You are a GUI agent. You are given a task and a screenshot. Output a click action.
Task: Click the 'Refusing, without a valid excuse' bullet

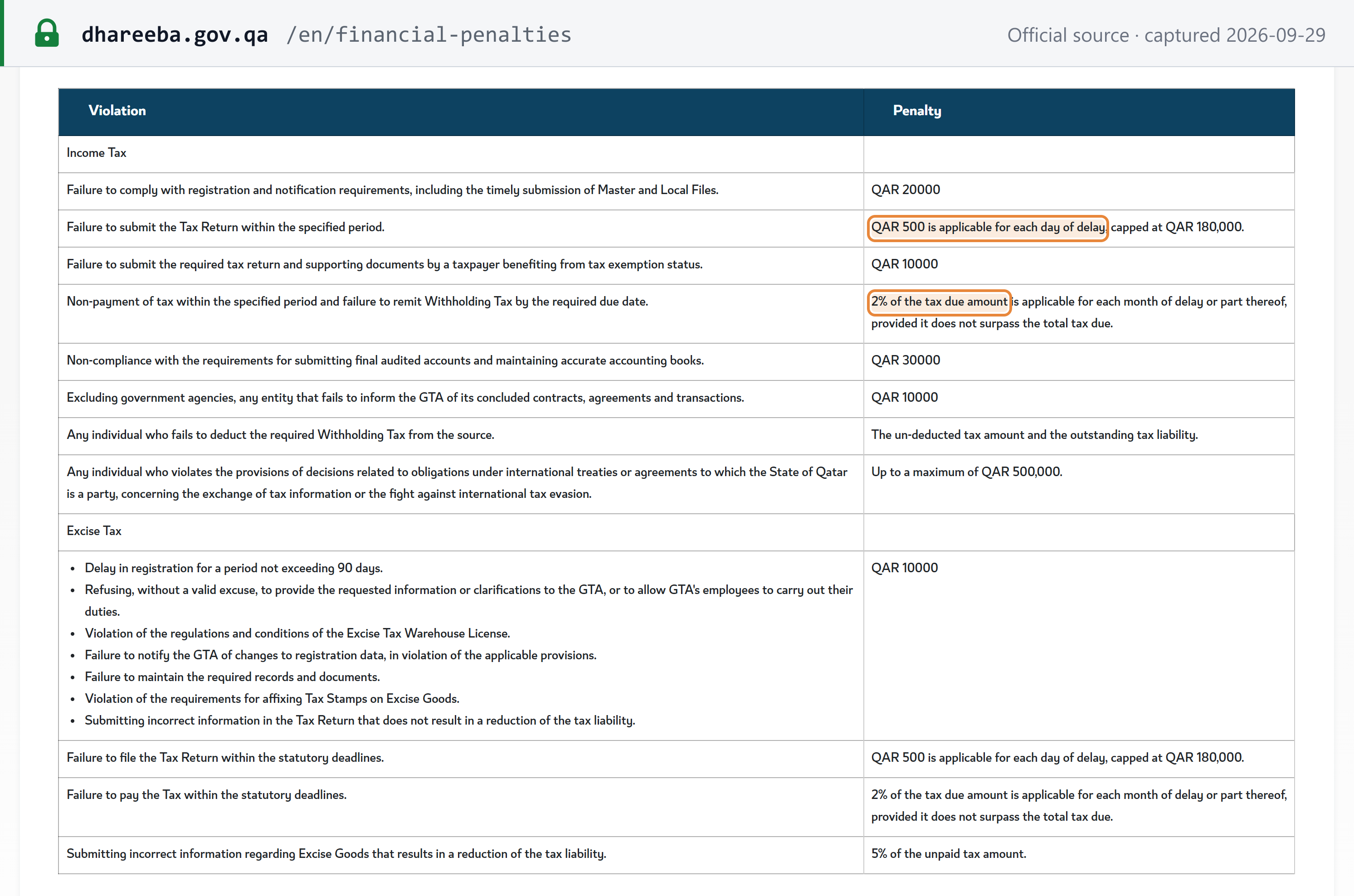pyautogui.click(x=469, y=601)
